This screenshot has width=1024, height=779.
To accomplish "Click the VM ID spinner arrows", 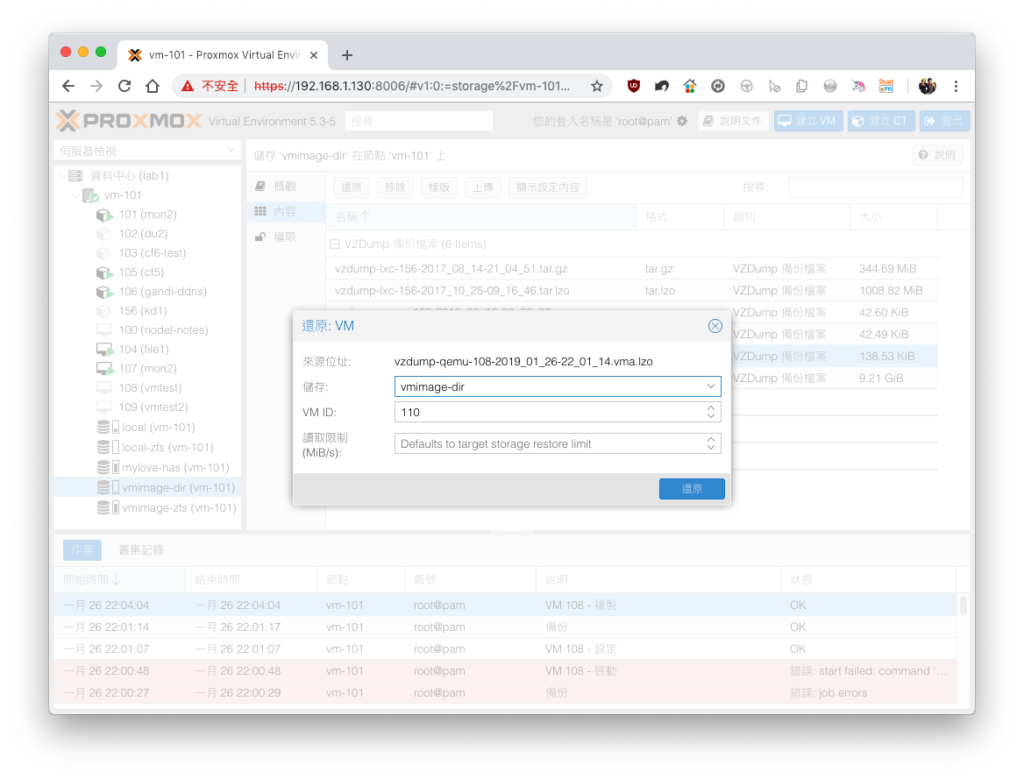I will [711, 412].
